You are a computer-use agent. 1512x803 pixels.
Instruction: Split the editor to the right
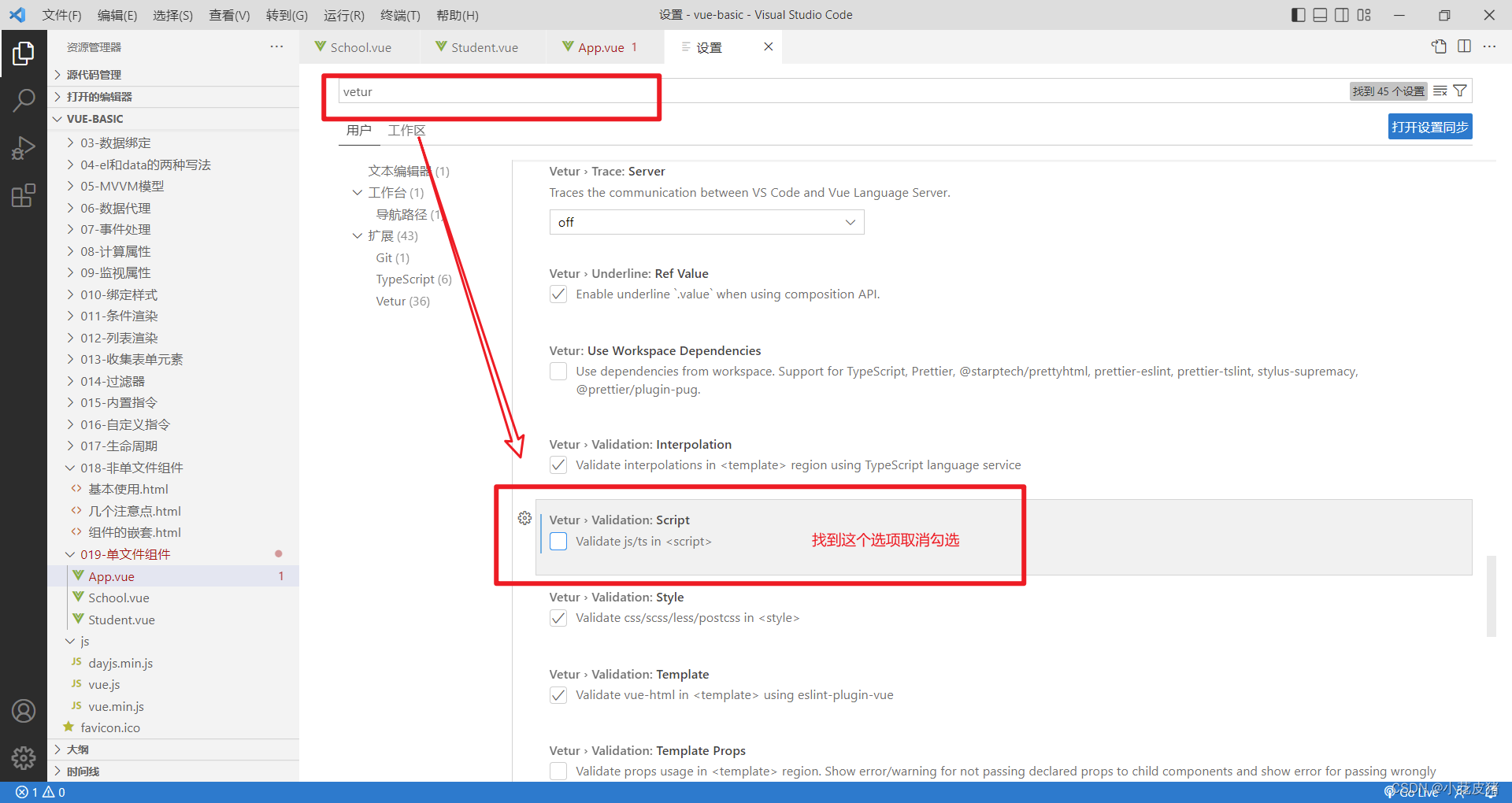1464,46
